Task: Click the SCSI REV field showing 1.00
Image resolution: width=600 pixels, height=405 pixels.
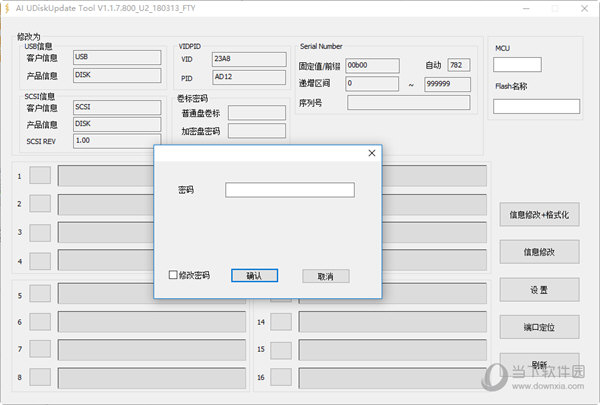Action: (x=116, y=141)
